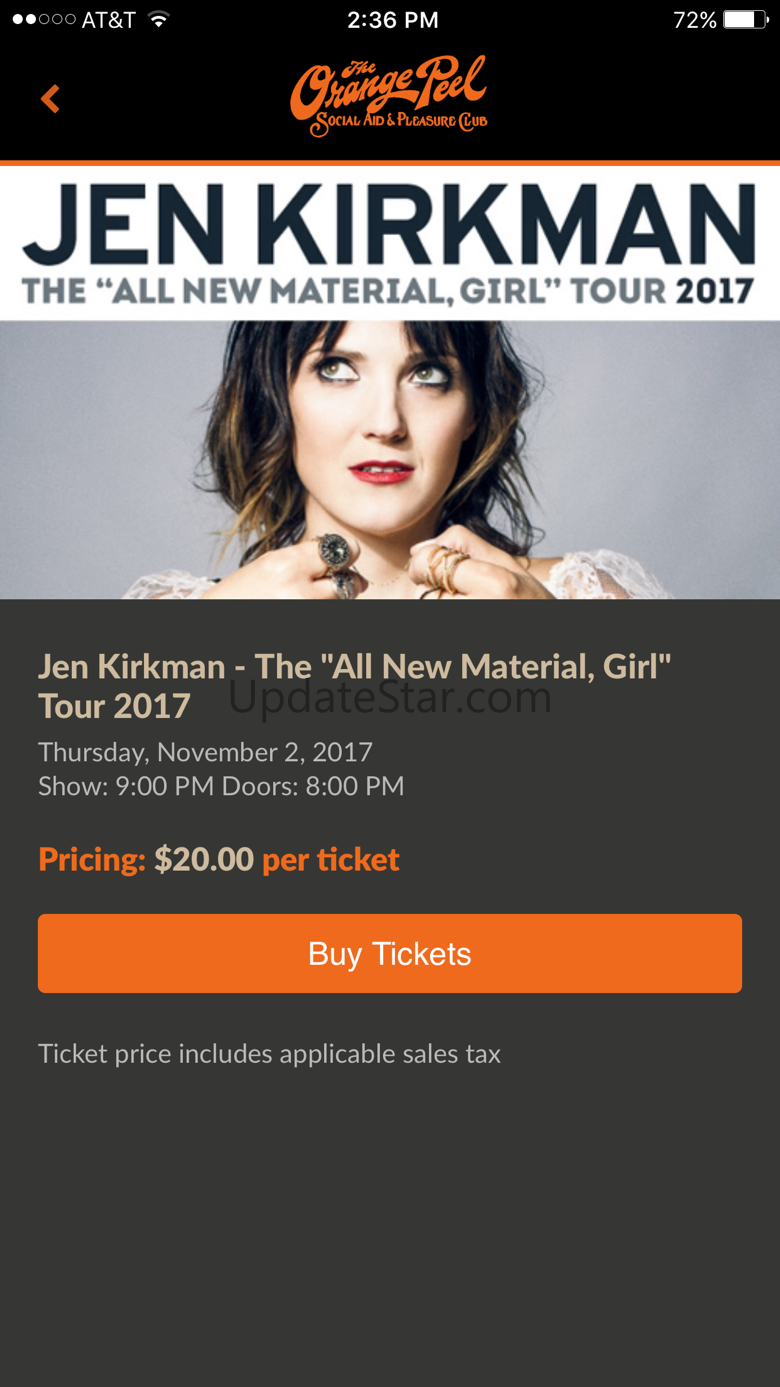Click the Buy Tickets button
This screenshot has height=1387, width=780.
coord(390,953)
